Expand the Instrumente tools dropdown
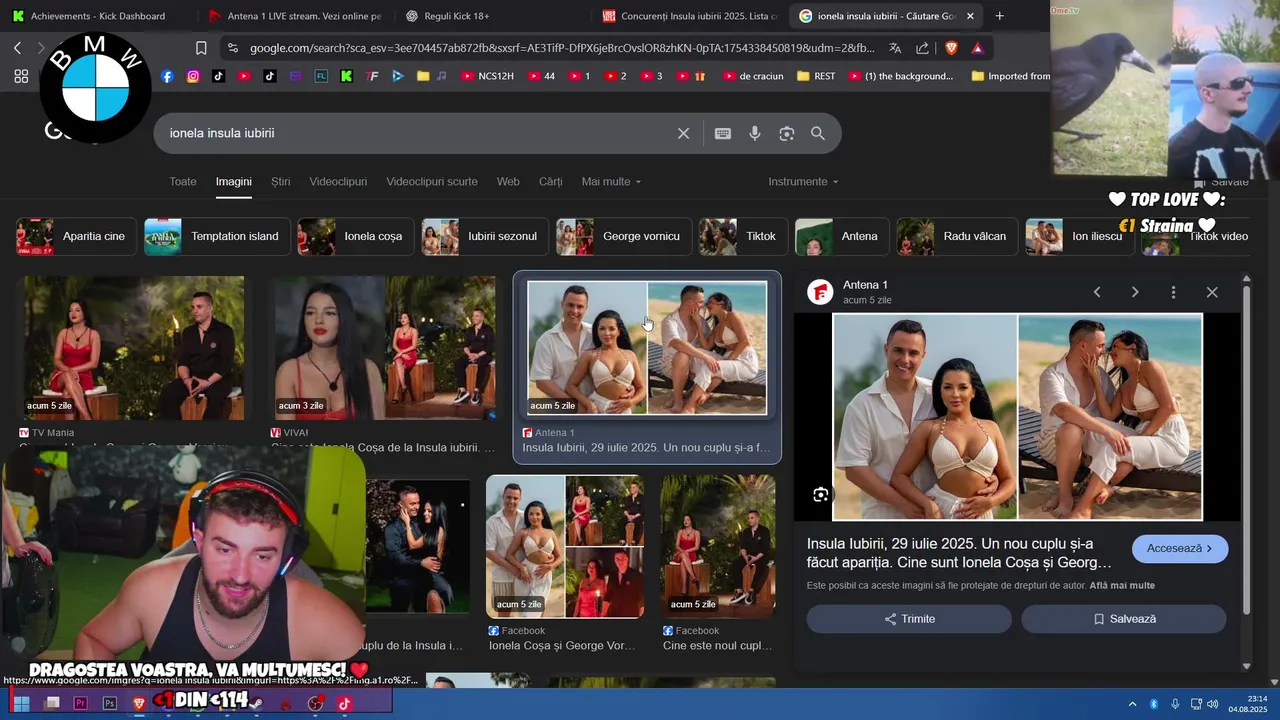The width and height of the screenshot is (1280, 720). point(803,182)
